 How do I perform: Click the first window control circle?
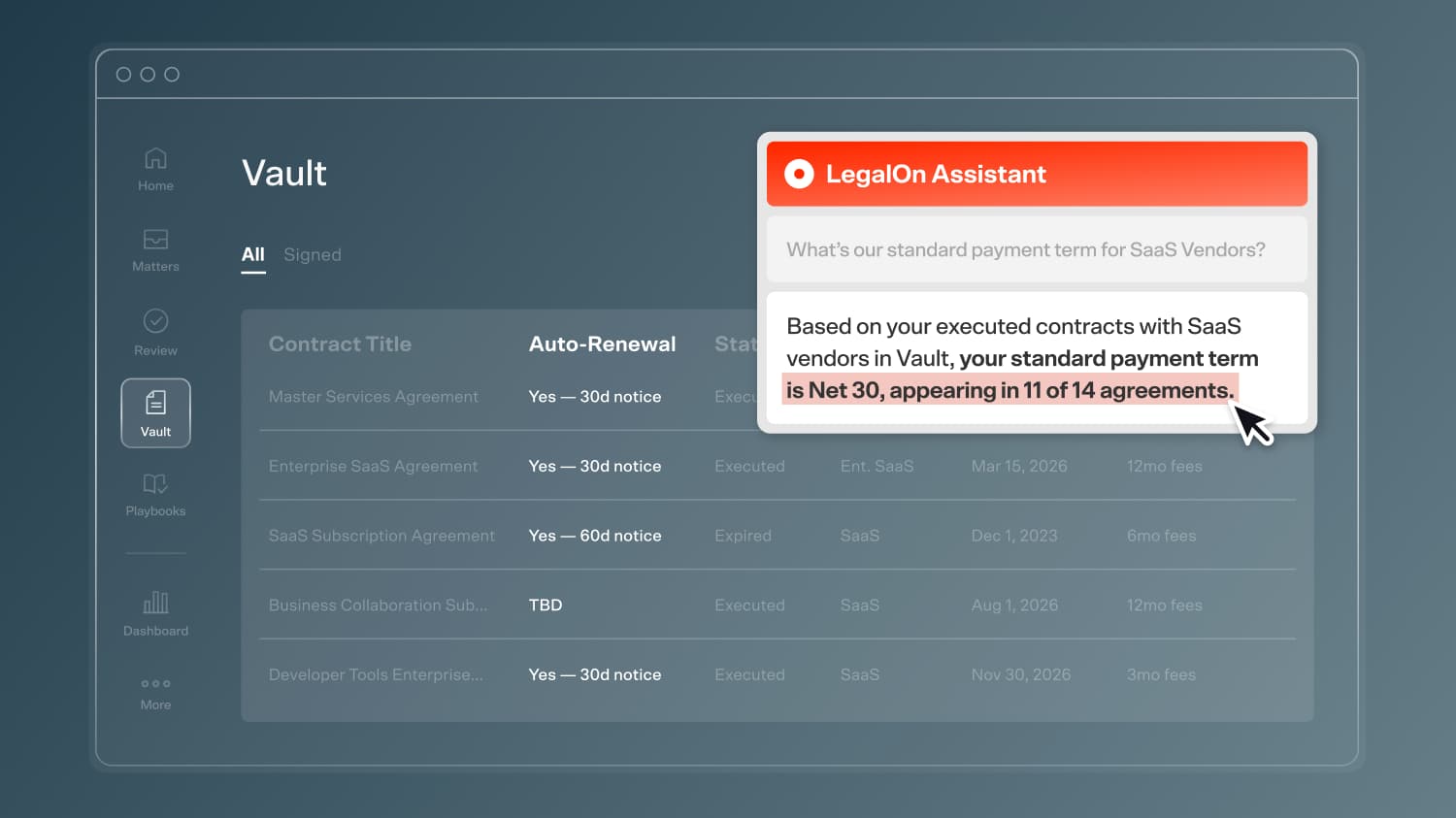click(123, 75)
